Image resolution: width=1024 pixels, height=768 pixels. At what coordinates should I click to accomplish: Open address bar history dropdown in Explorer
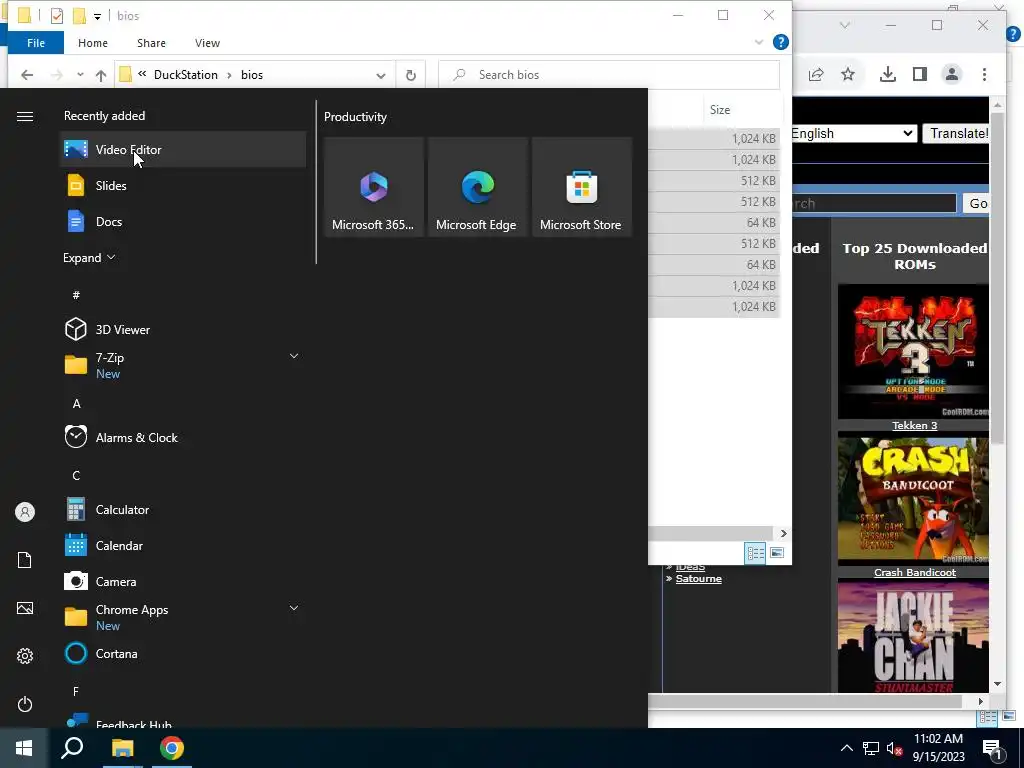click(381, 75)
